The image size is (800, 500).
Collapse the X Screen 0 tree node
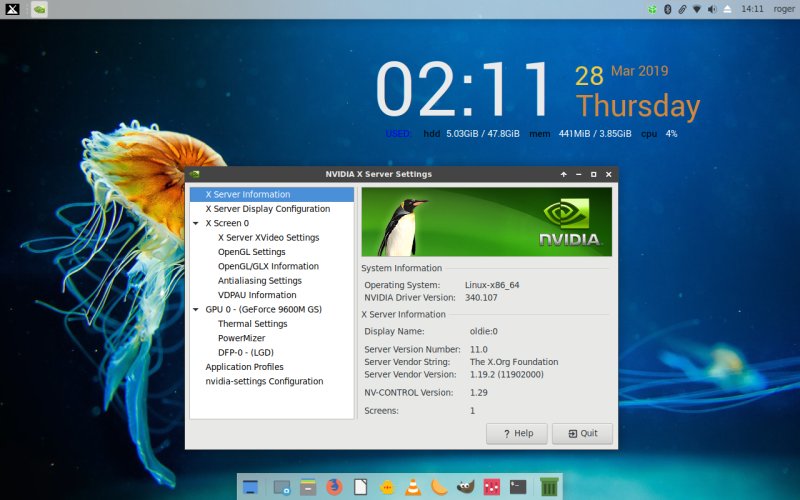(x=195, y=223)
